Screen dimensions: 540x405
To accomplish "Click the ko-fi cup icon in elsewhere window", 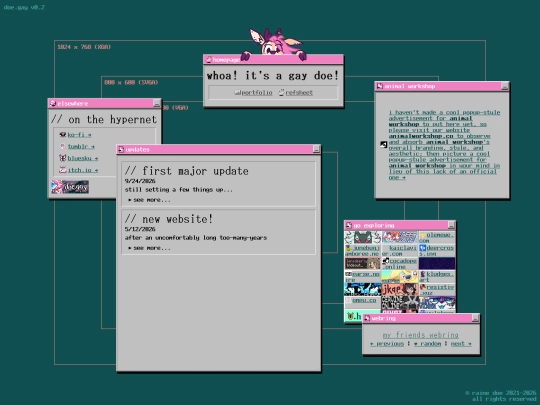I will 62,135.
